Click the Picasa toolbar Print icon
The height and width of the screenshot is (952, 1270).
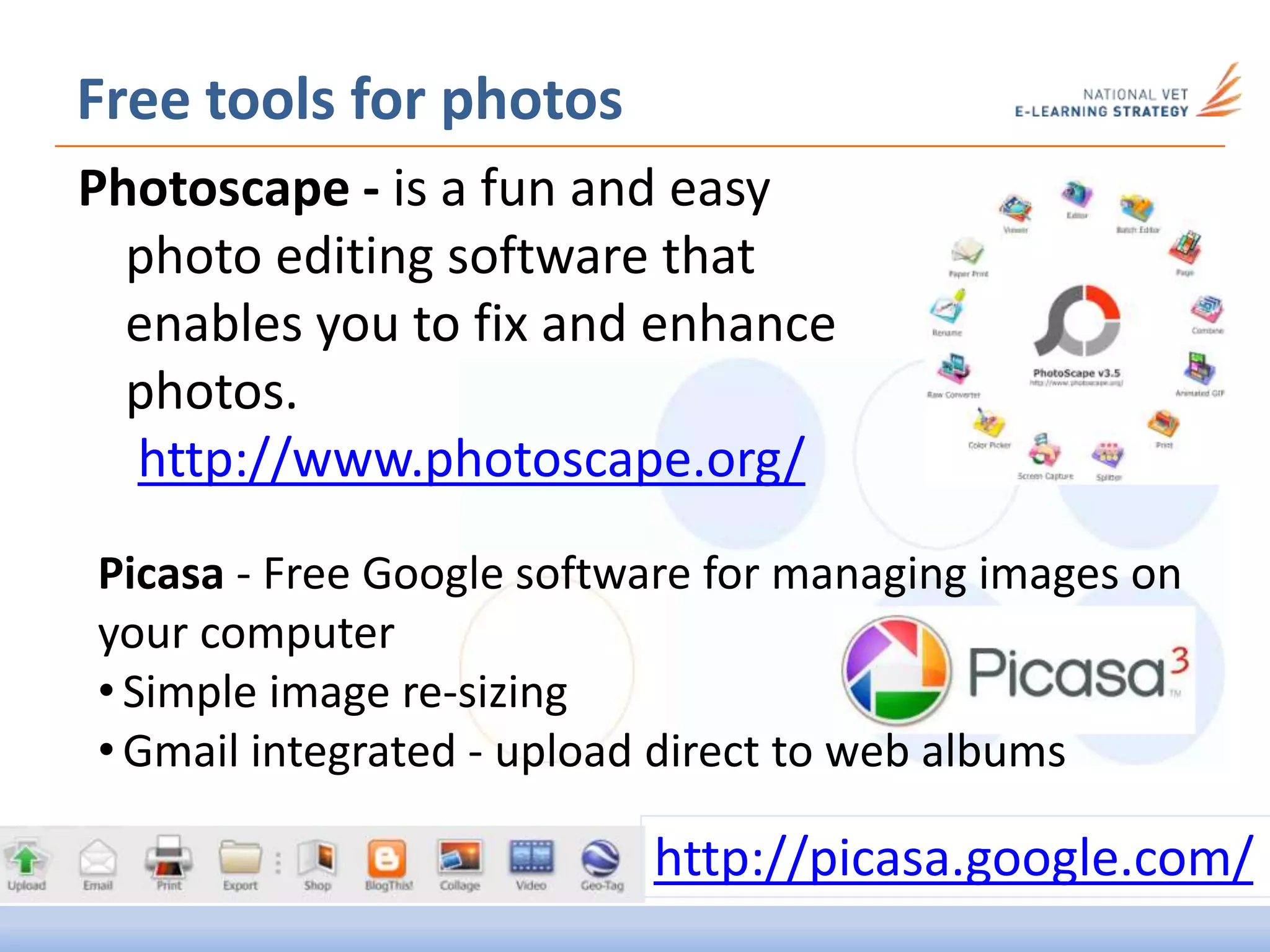tap(169, 857)
